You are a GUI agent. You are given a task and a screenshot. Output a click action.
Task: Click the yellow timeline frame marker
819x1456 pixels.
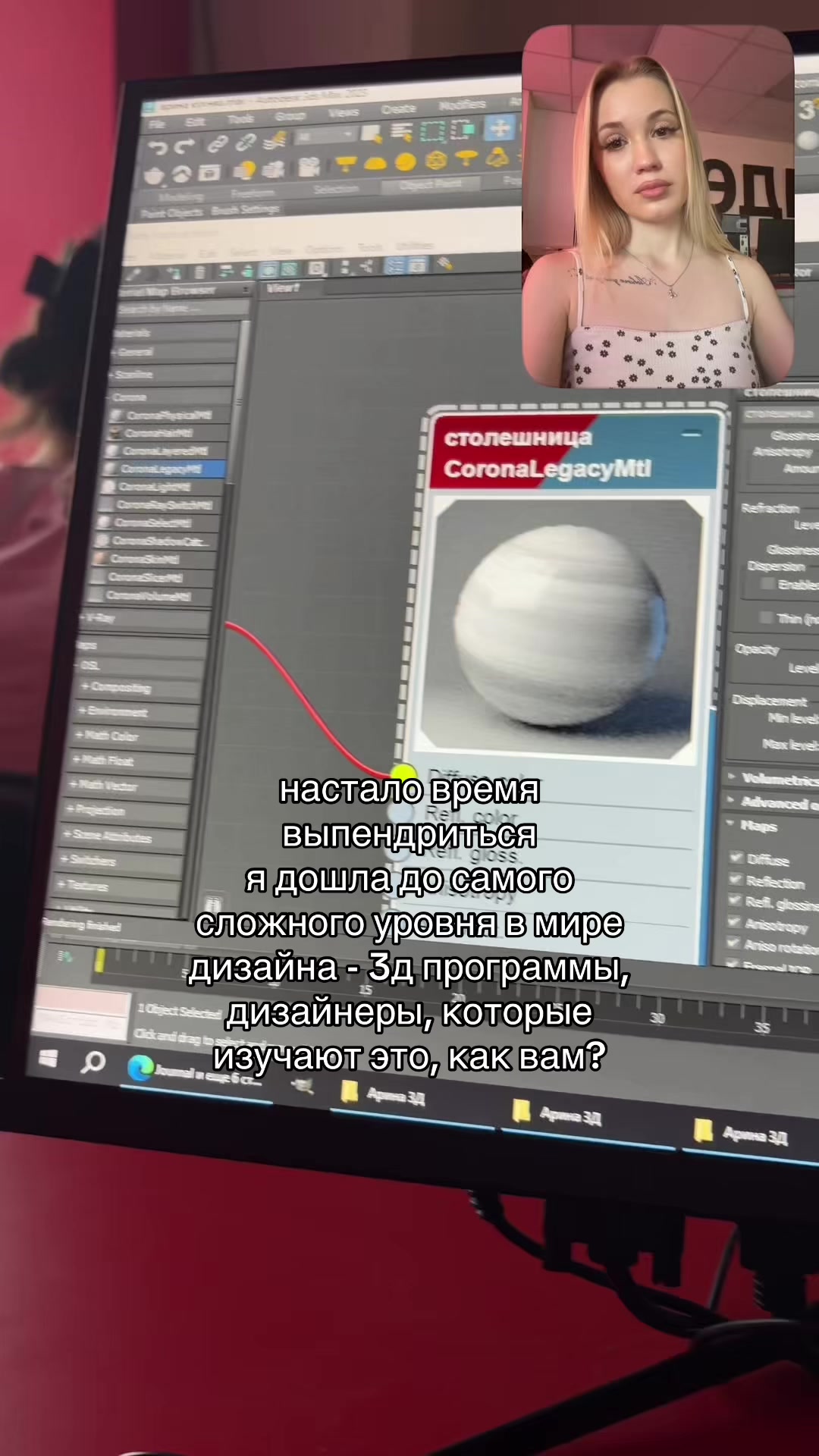99,962
